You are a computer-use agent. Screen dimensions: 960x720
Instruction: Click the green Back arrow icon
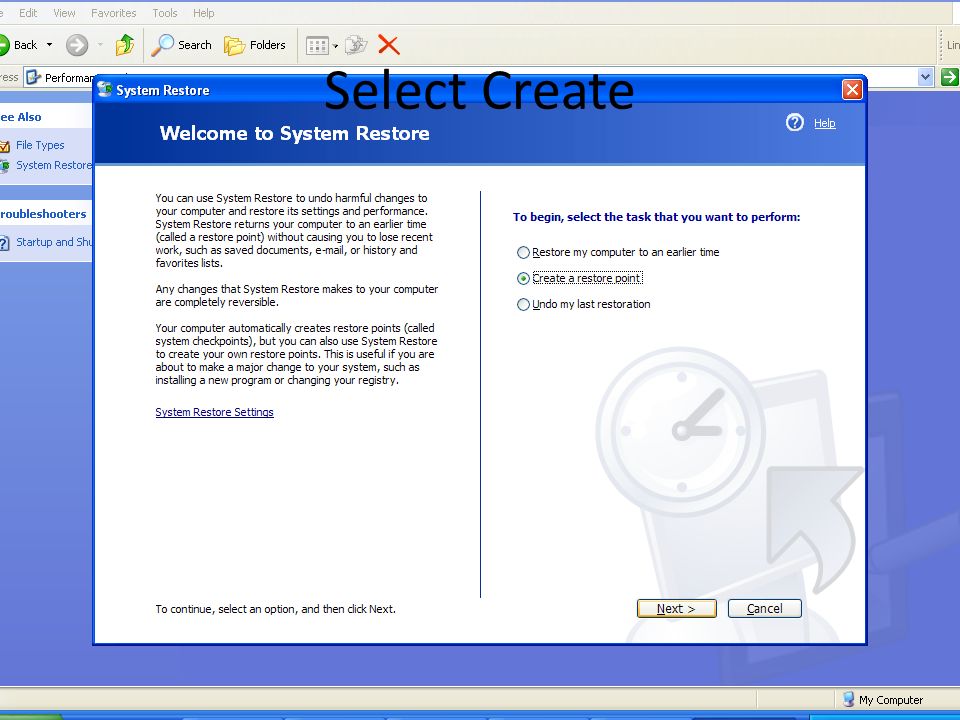point(4,45)
